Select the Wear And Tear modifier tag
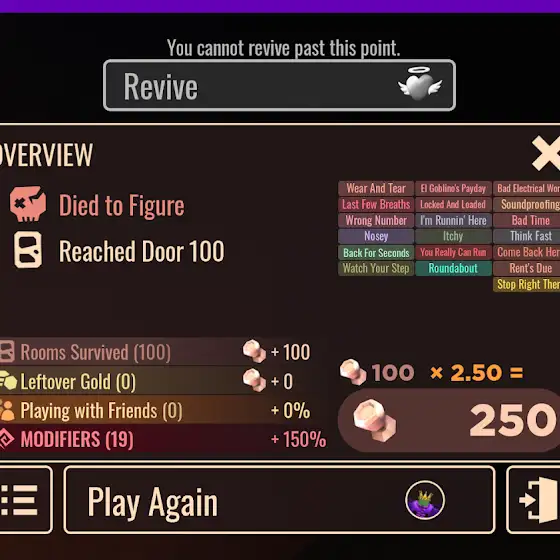Image resolution: width=560 pixels, height=560 pixels. (376, 188)
